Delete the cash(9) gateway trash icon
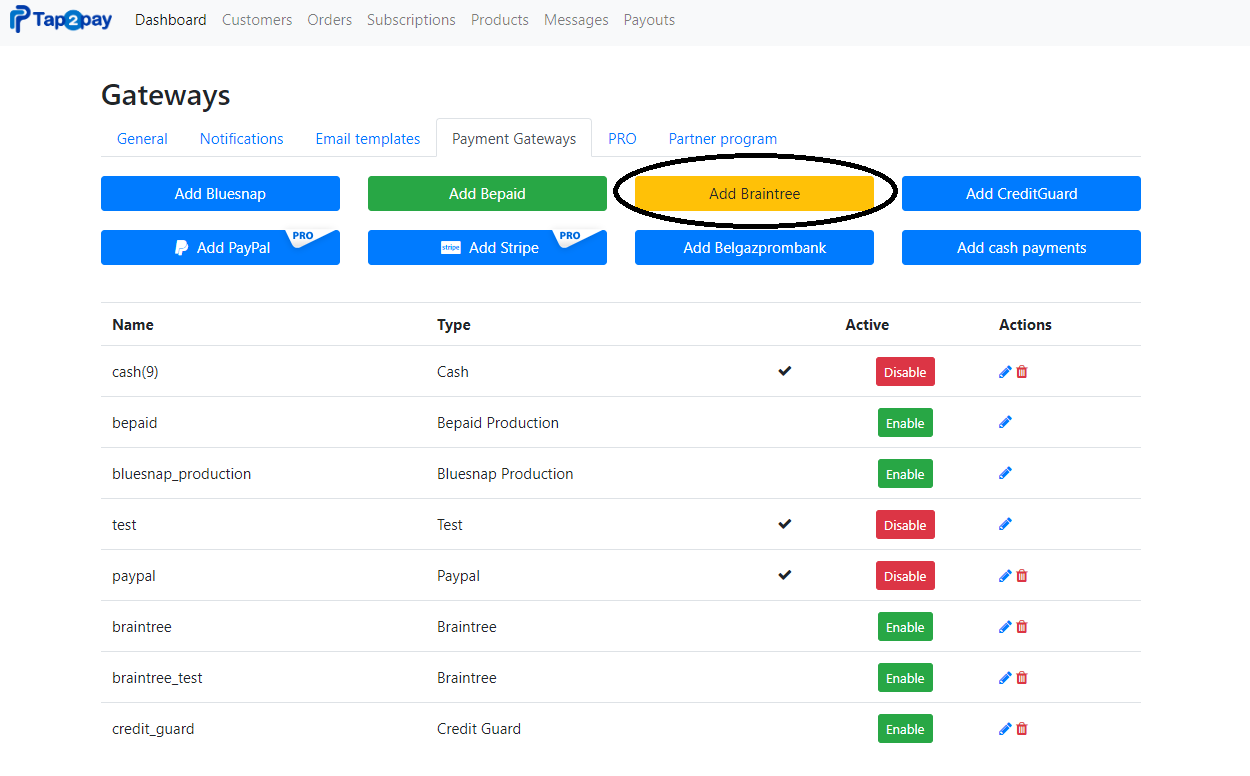The width and height of the screenshot is (1250, 776). (1022, 372)
